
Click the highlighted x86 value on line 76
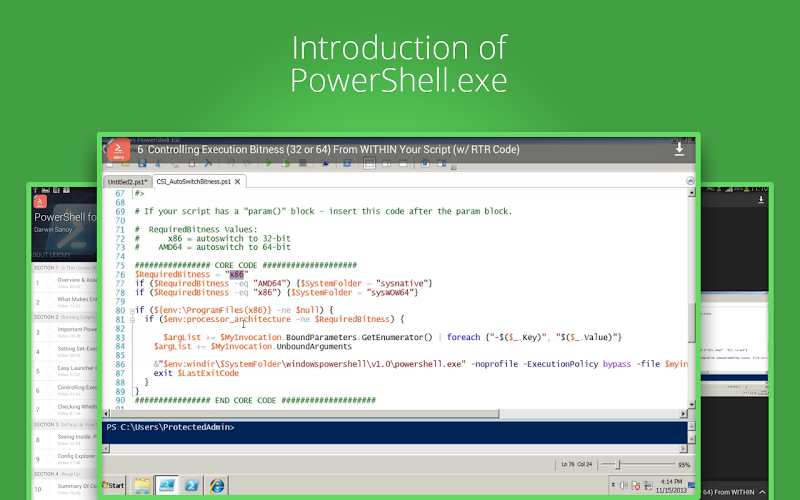[236, 274]
